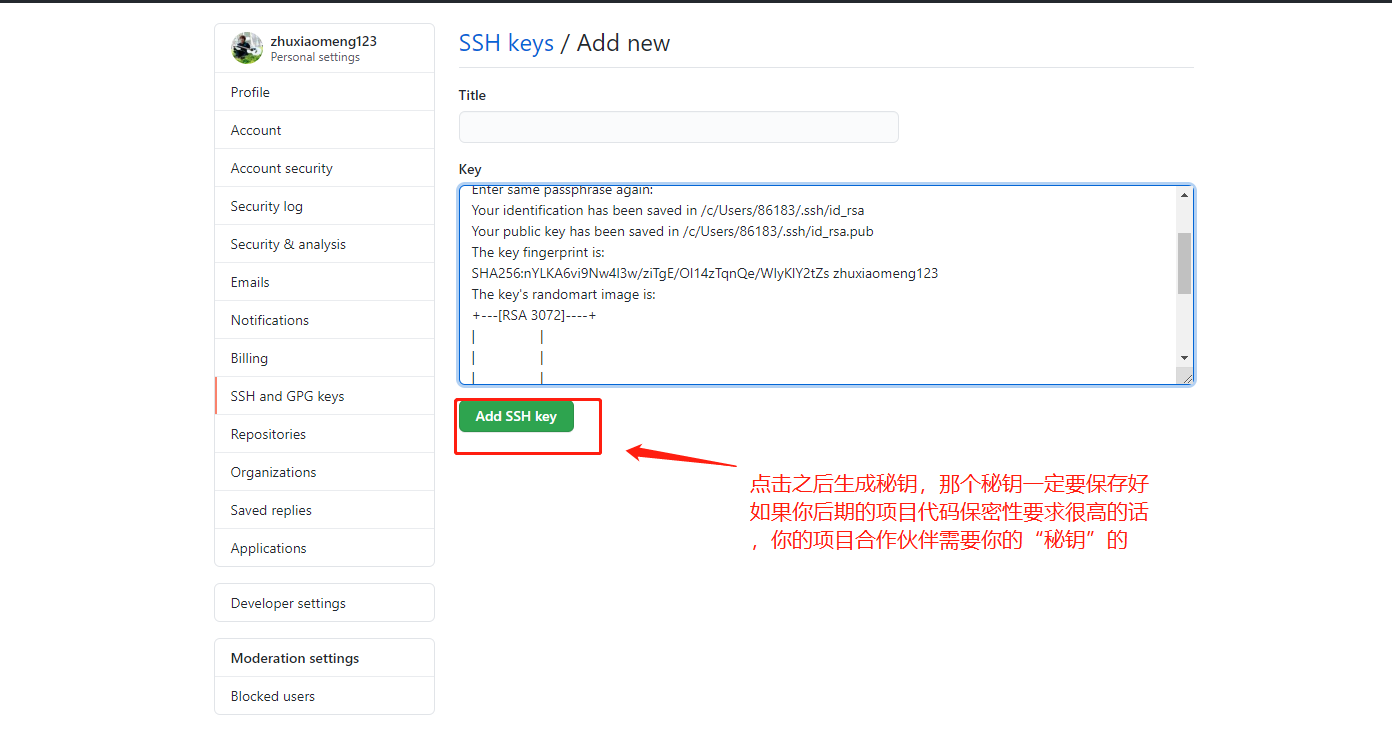Focus the Title input field
Screen dimensions: 1392x729
[678, 127]
